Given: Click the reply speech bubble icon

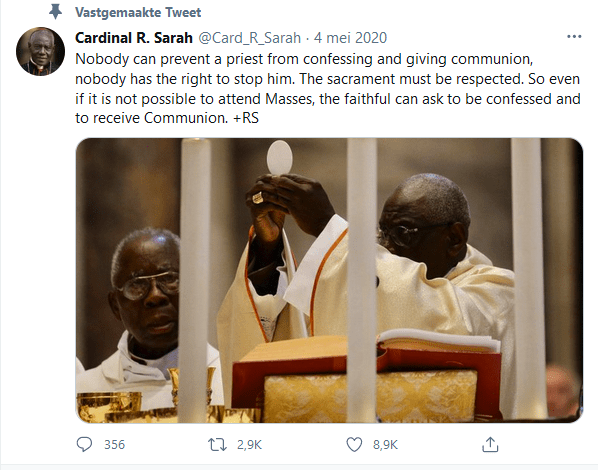Looking at the screenshot, I should point(84,444).
